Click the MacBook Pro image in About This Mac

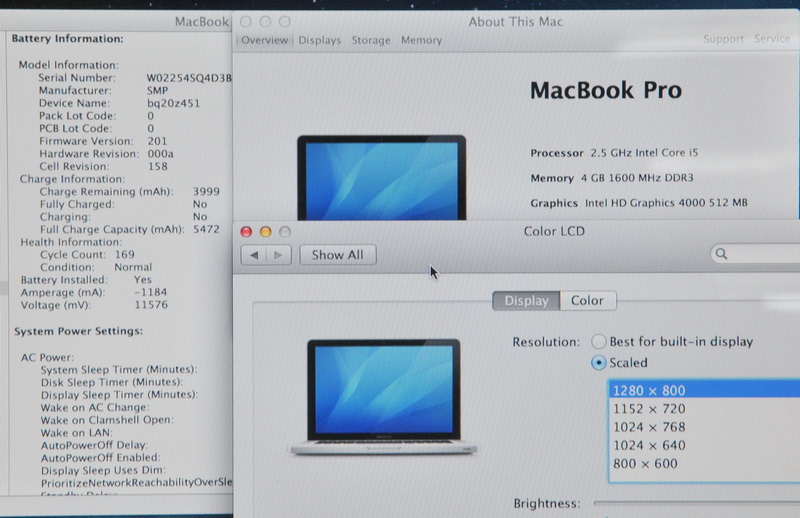[382, 178]
